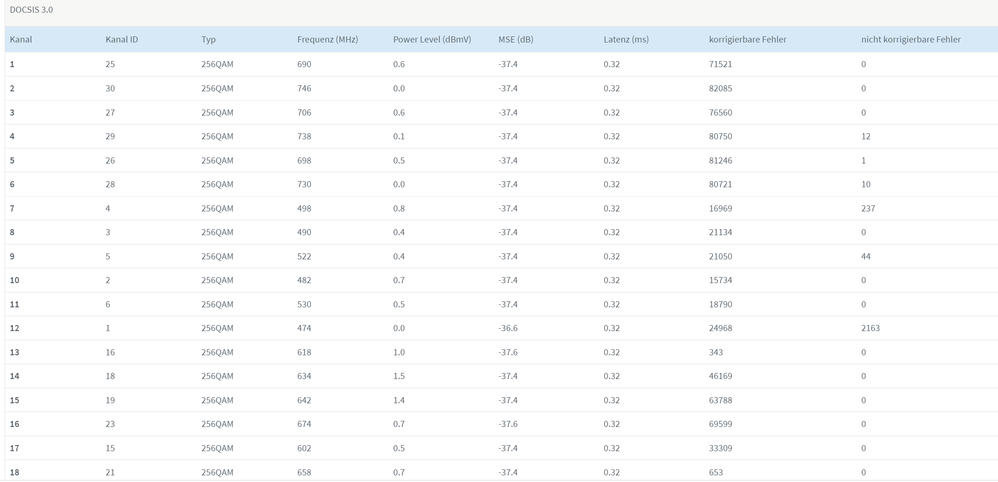998x482 pixels.
Task: Click the Kanal column header
Action: click(21, 40)
